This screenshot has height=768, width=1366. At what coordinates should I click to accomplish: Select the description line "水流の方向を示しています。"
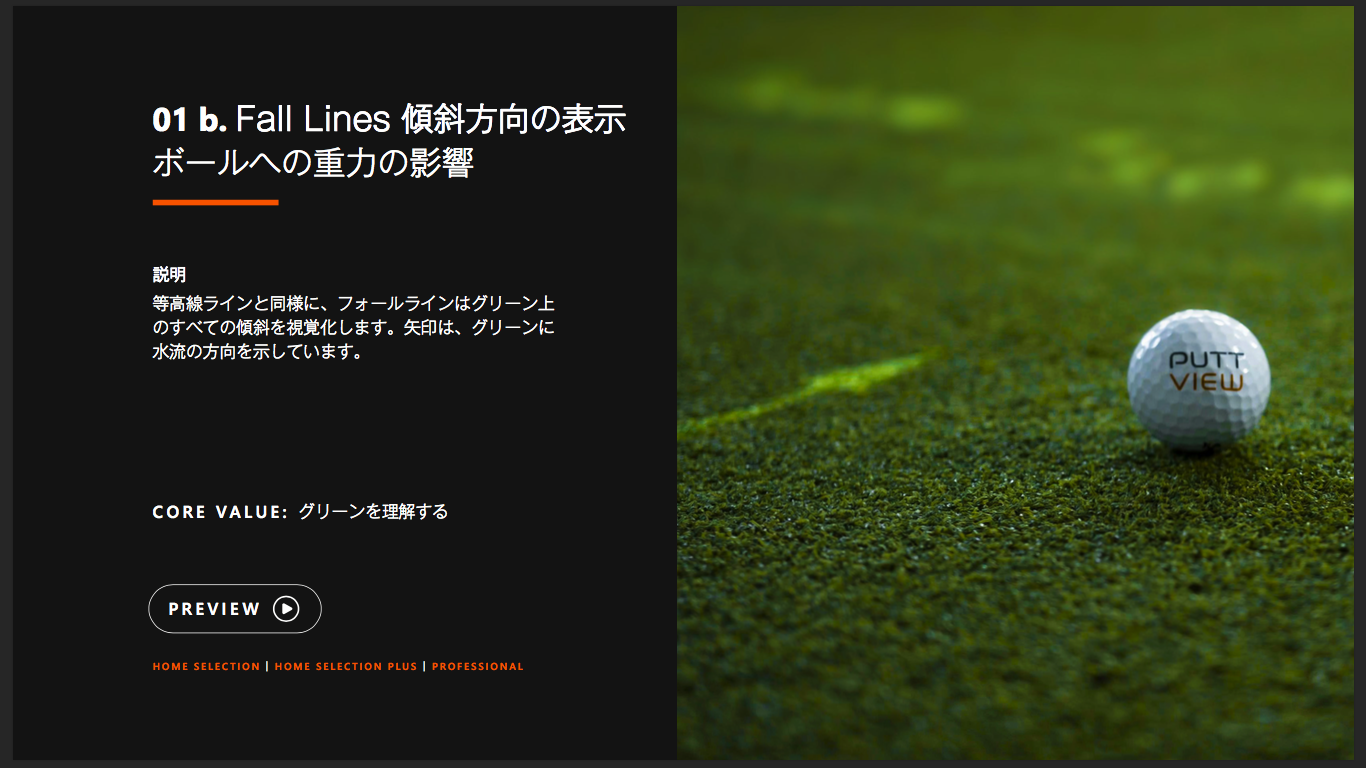[257, 352]
